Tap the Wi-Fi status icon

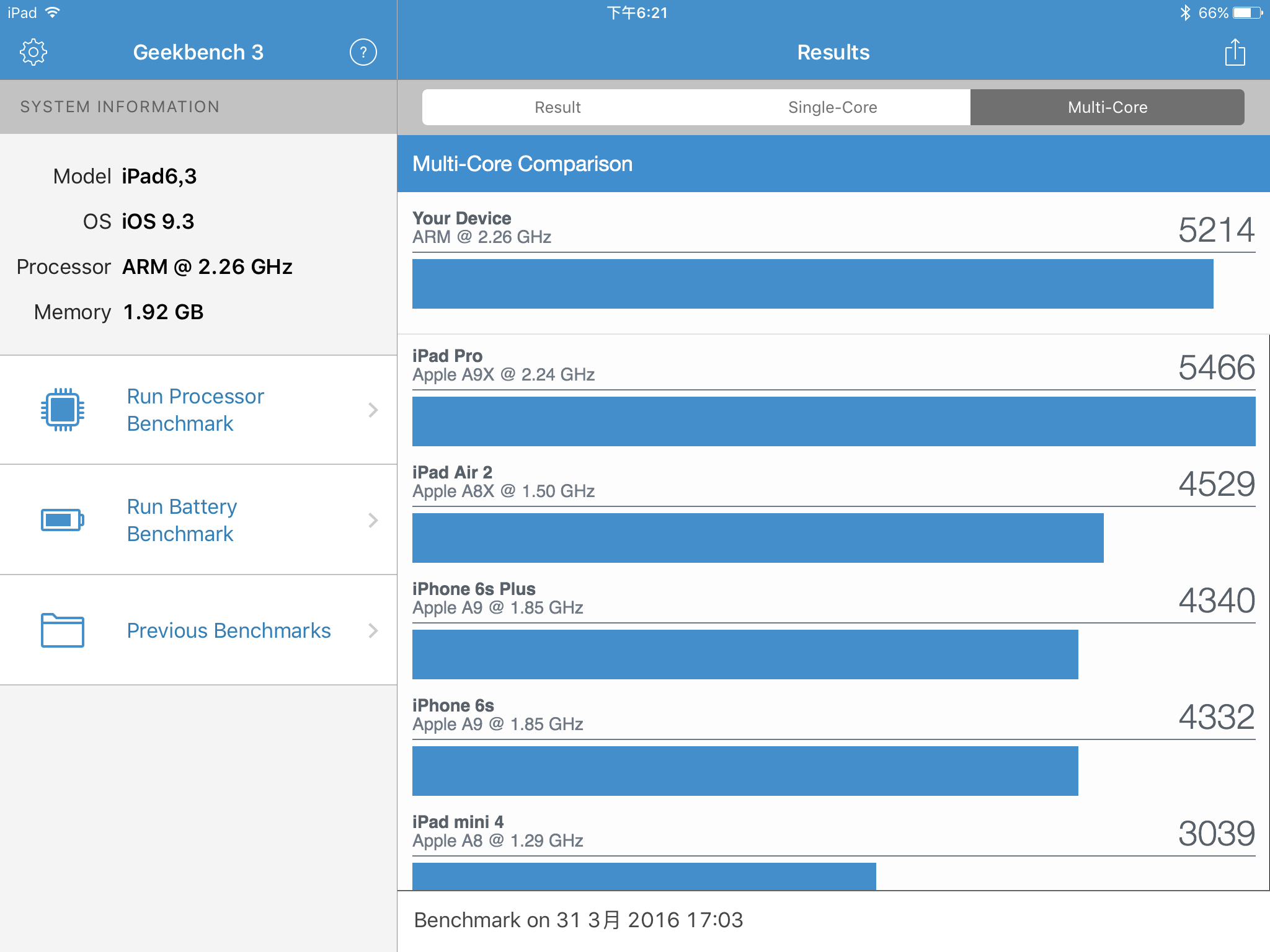53,12
